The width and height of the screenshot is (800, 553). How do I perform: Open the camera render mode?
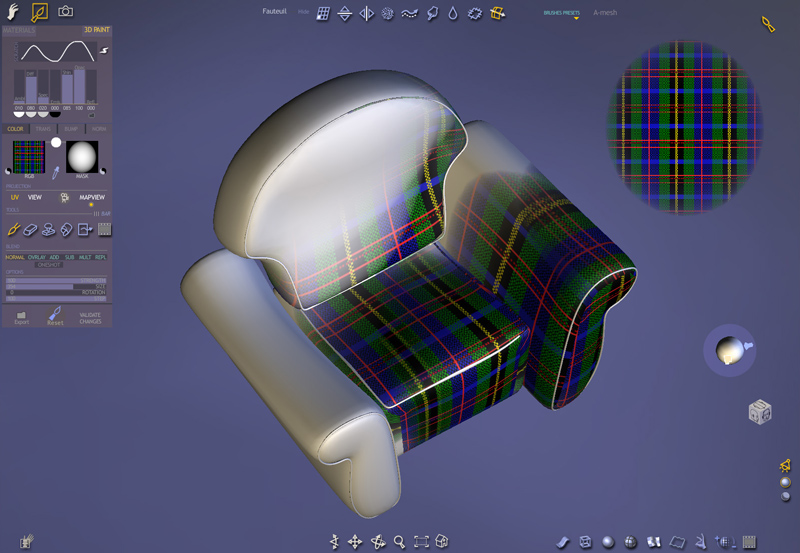coord(65,11)
